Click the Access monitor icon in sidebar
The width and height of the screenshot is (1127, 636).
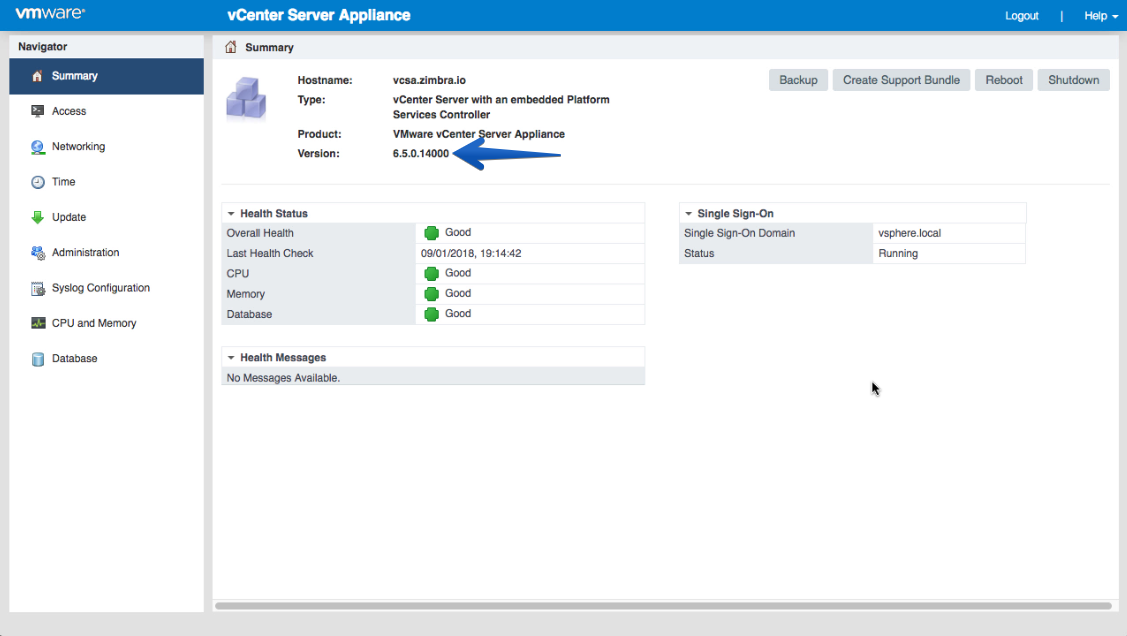coord(37,111)
